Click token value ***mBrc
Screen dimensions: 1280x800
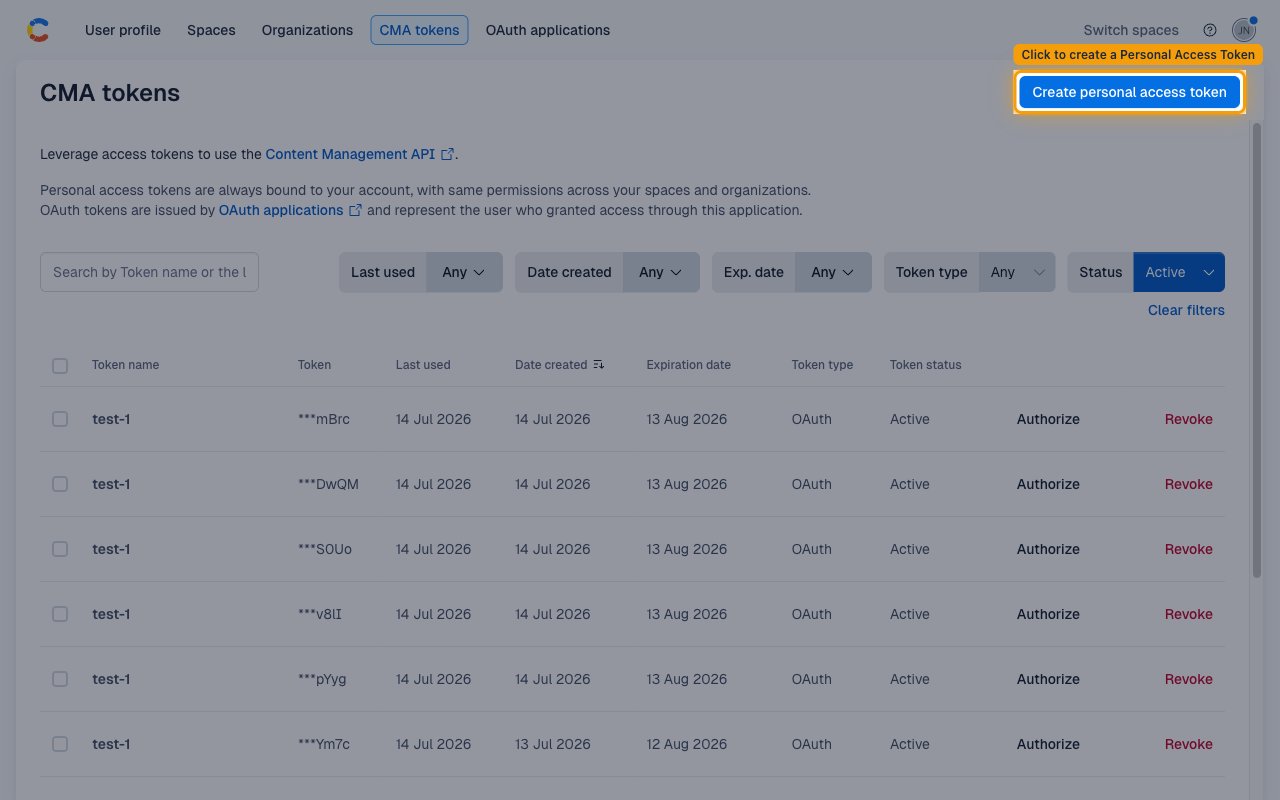324,419
